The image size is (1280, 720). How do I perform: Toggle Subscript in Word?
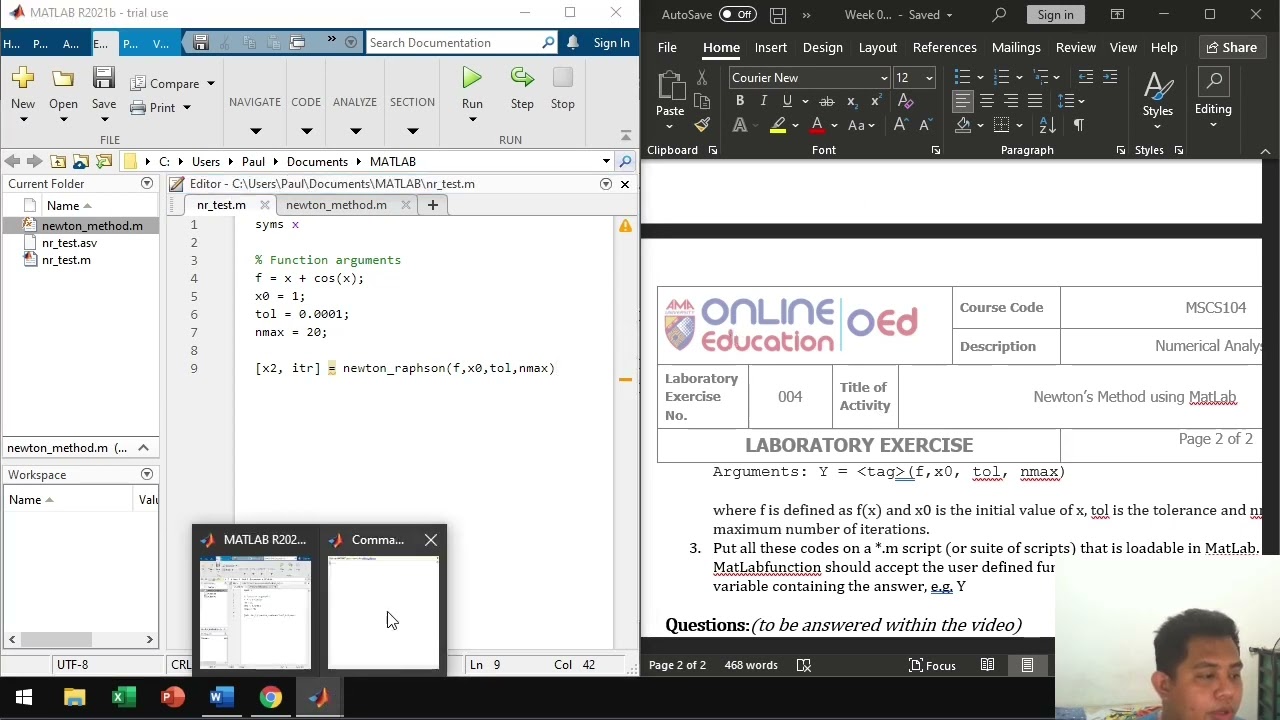tap(851, 101)
